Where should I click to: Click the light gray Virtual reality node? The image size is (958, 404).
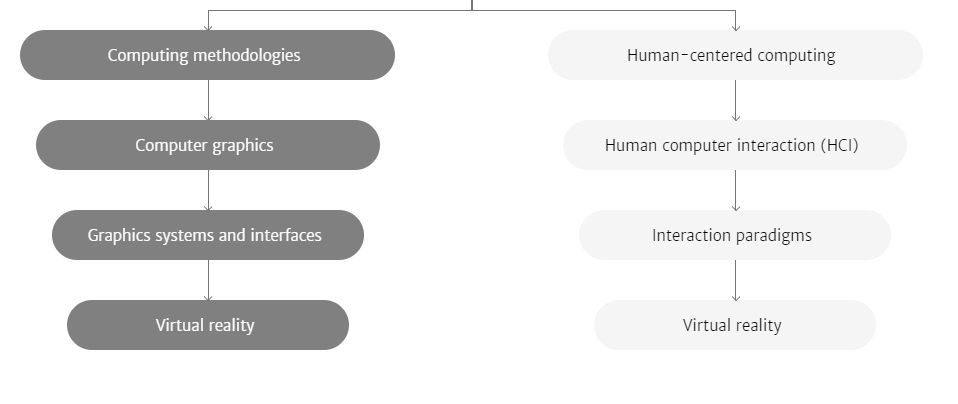pyautogui.click(x=735, y=325)
